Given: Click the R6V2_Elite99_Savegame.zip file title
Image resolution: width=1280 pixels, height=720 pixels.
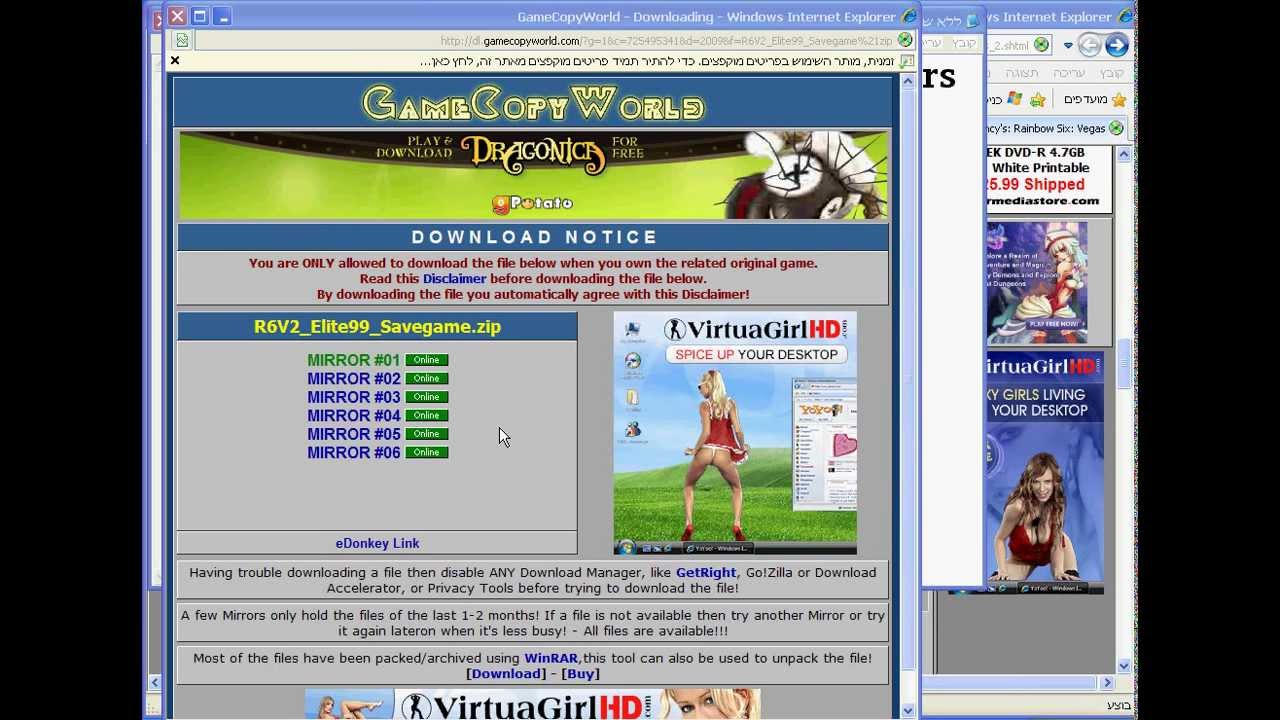Looking at the screenshot, I should pos(377,327).
